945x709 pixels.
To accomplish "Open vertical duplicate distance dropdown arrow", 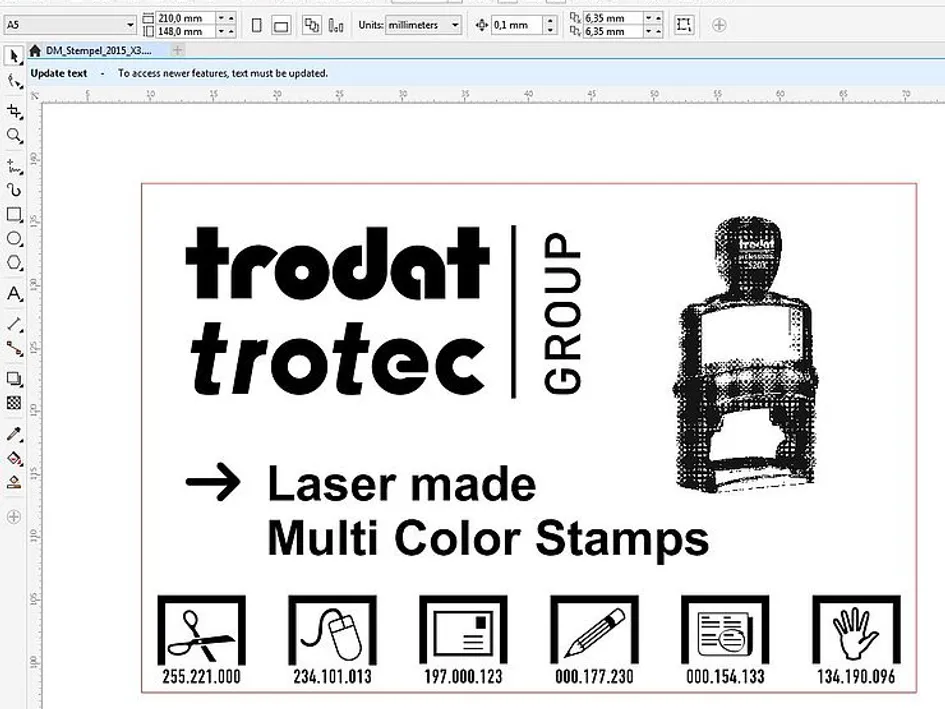I will (x=648, y=31).
